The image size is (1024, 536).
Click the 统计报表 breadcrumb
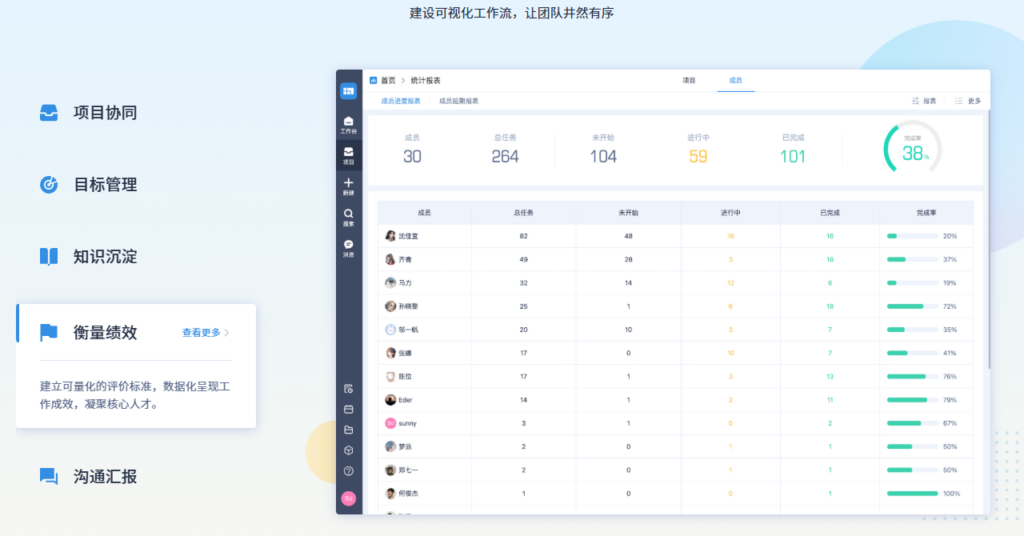coord(426,80)
